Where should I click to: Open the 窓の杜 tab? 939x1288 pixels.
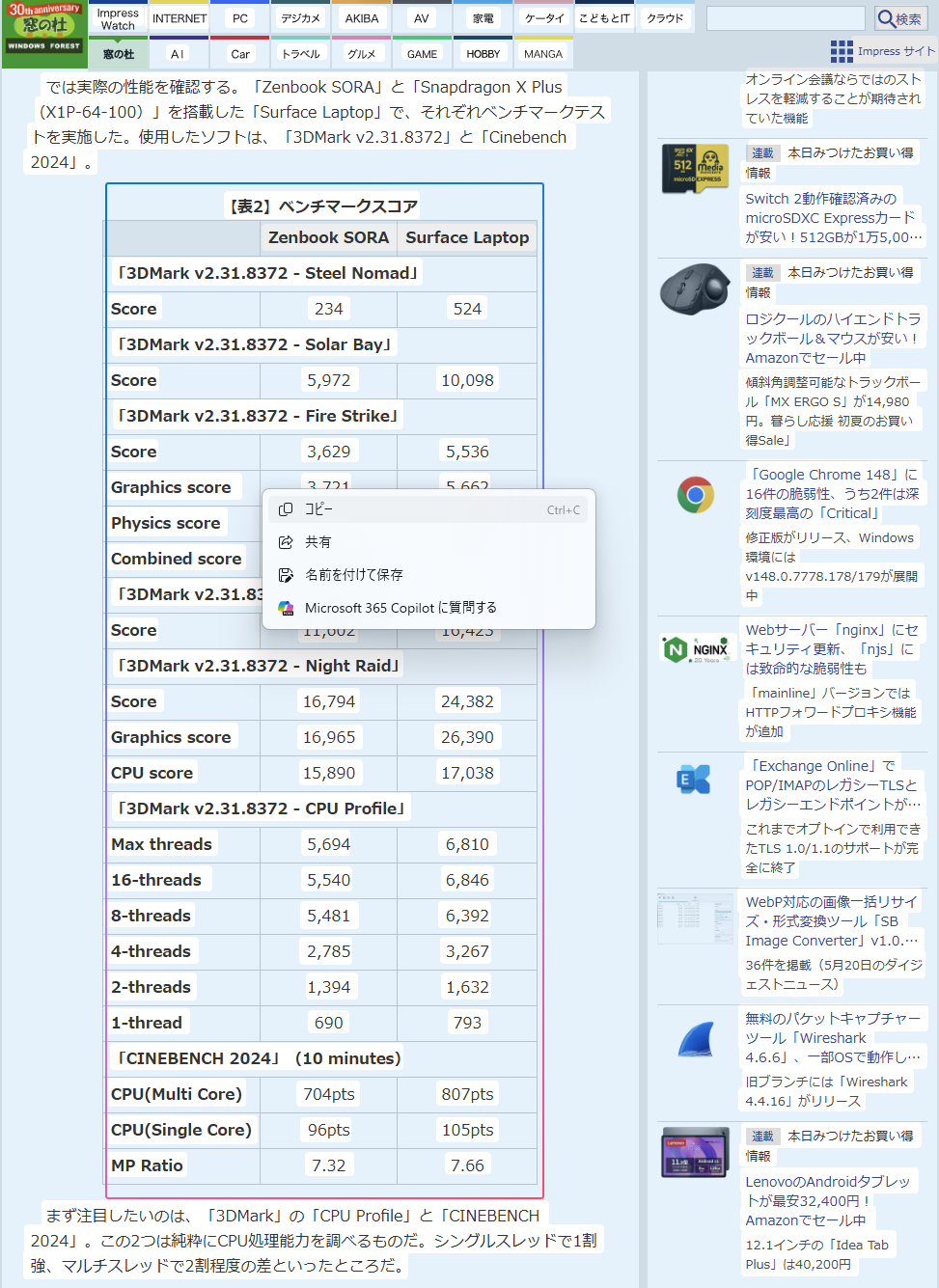[119, 54]
